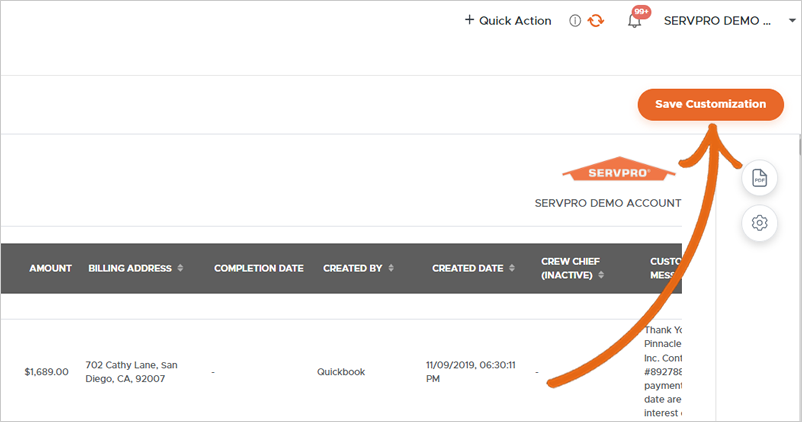Export the report via PDF icon
This screenshot has height=422, width=802.
[759, 178]
